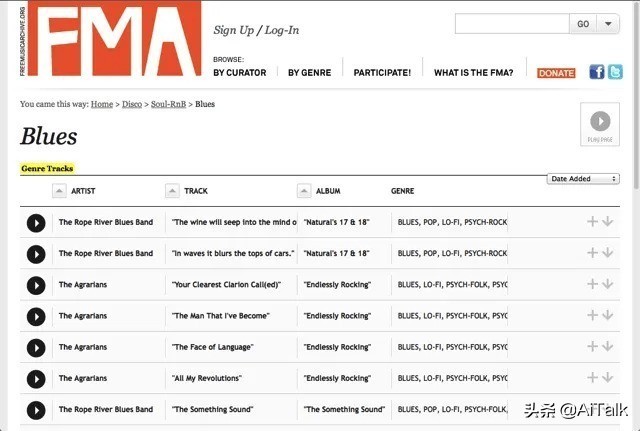This screenshot has height=431, width=640.
Task: Open the By Genre browse menu
Action: tap(309, 73)
